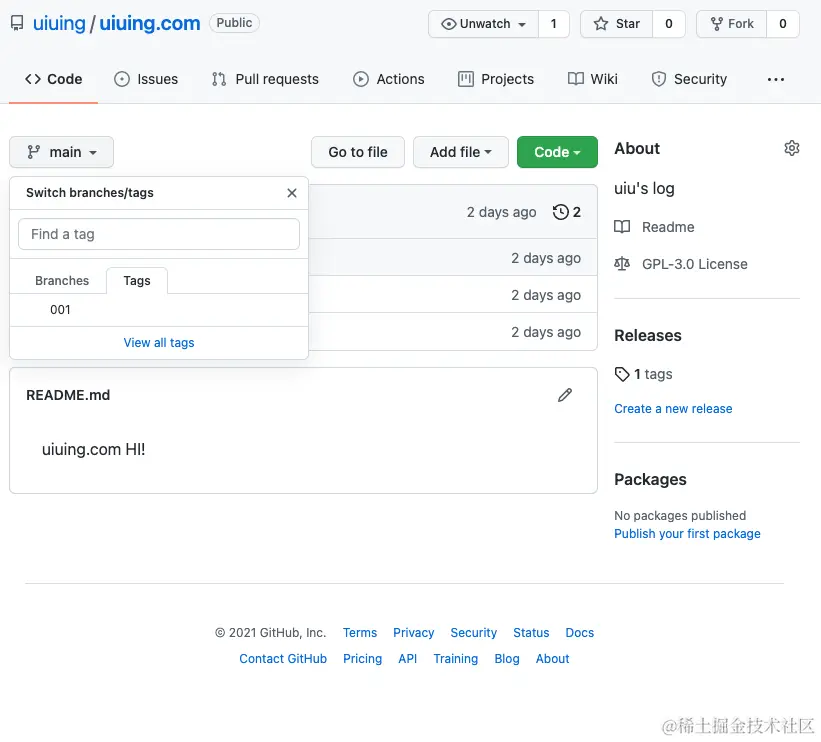Image resolution: width=821 pixels, height=742 pixels.
Task: Open the Issues tab
Action: [x=146, y=79]
